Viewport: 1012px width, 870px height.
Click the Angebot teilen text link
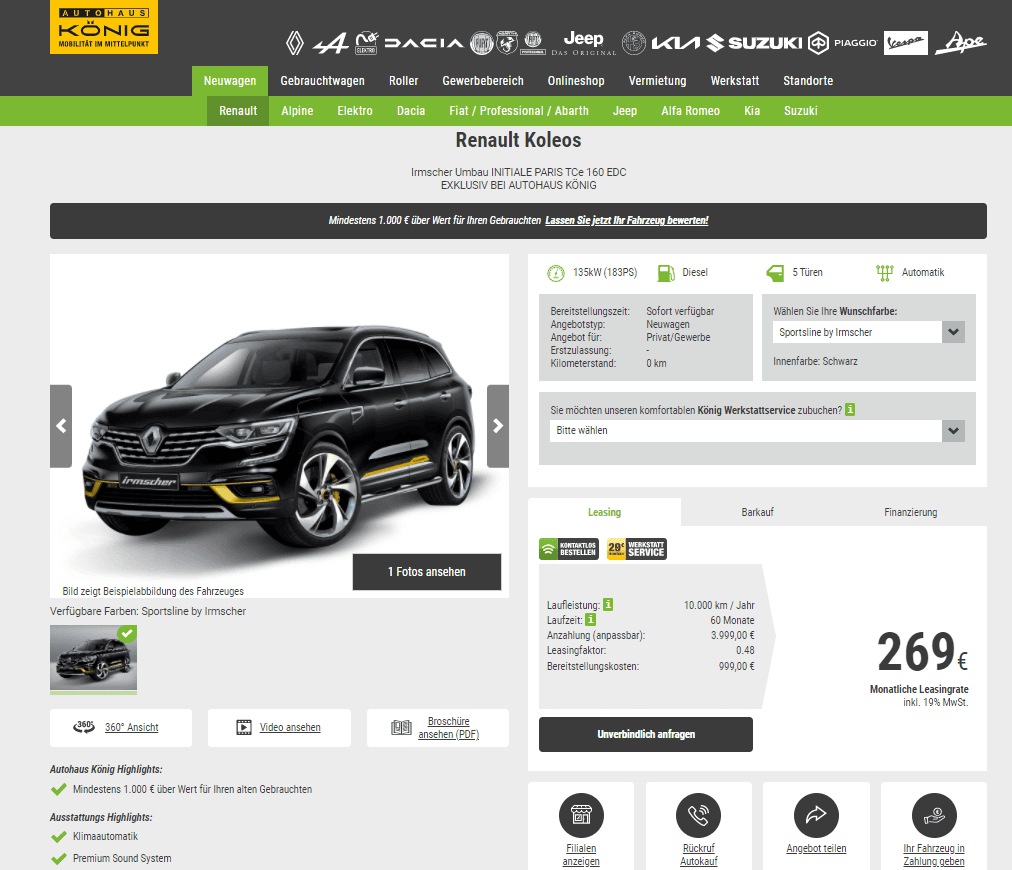point(816,848)
